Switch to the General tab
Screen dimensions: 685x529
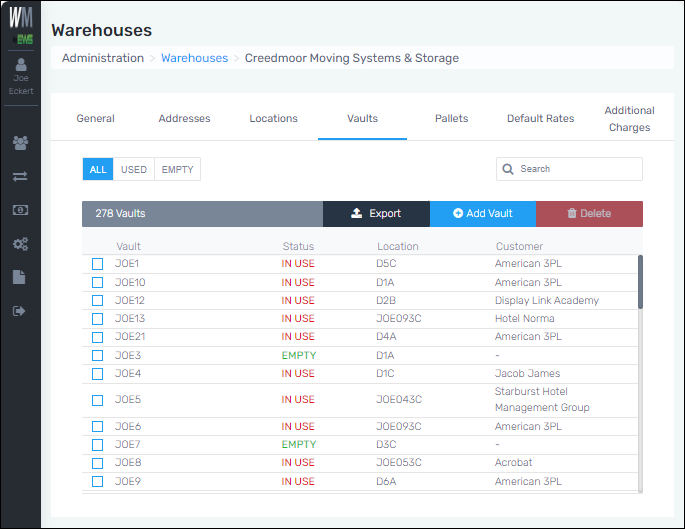click(96, 118)
